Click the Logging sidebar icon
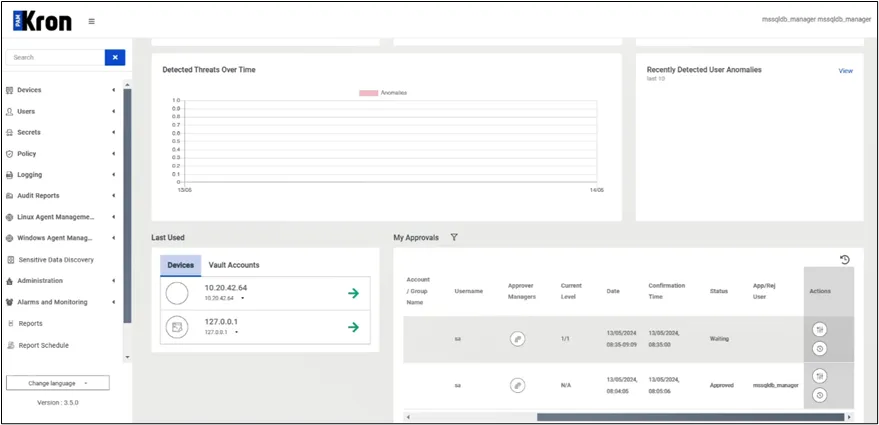The width and height of the screenshot is (879, 425). click(10, 175)
